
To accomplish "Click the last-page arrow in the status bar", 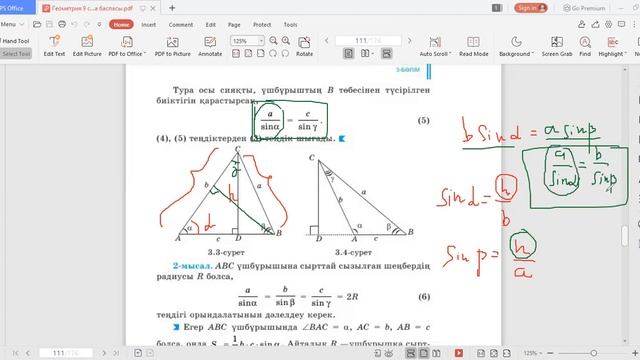I will click(116, 353).
